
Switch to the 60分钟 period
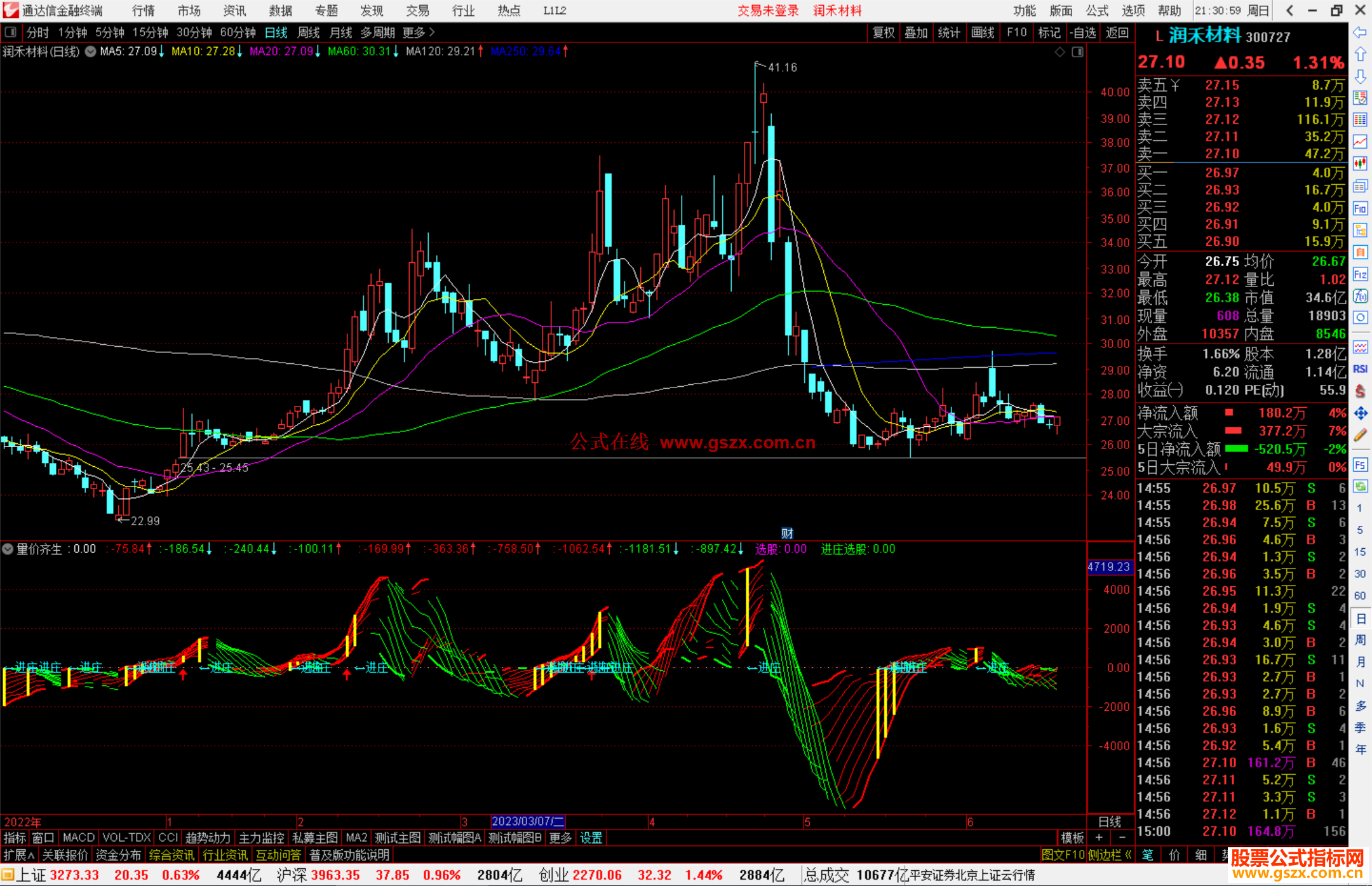click(x=238, y=32)
